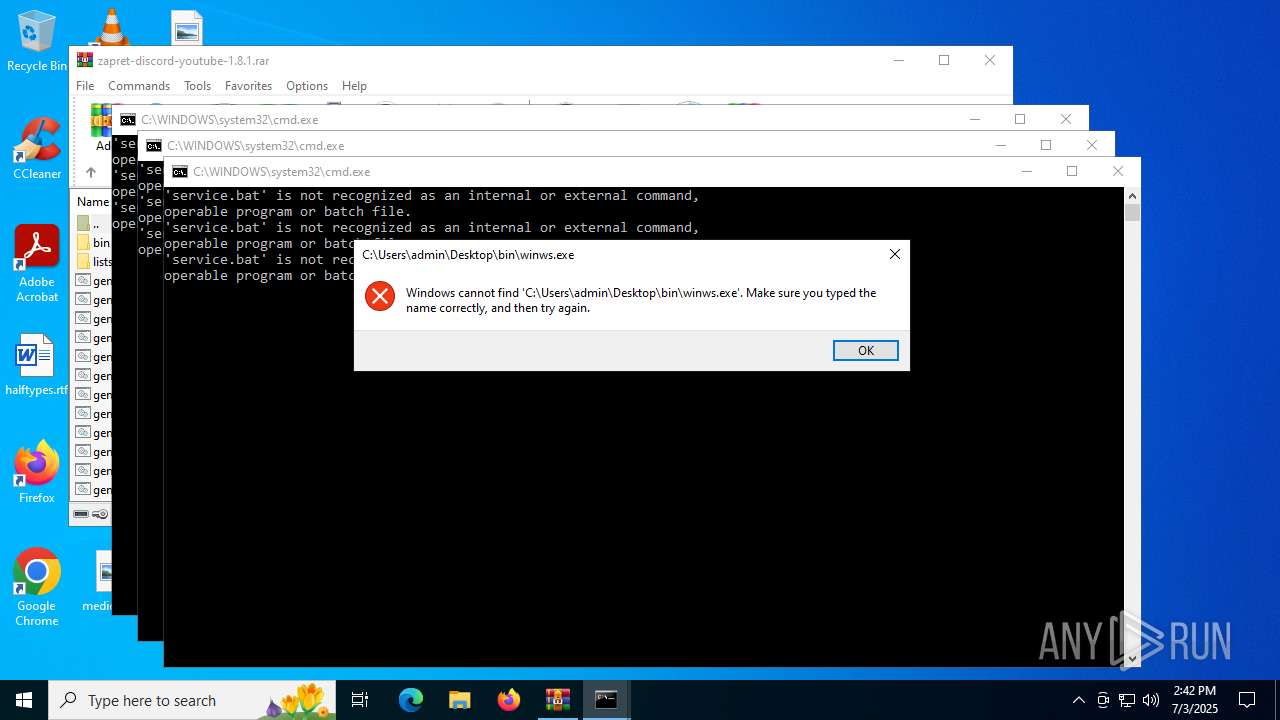Open the notification center
The image size is (1280, 720).
pos(1247,700)
